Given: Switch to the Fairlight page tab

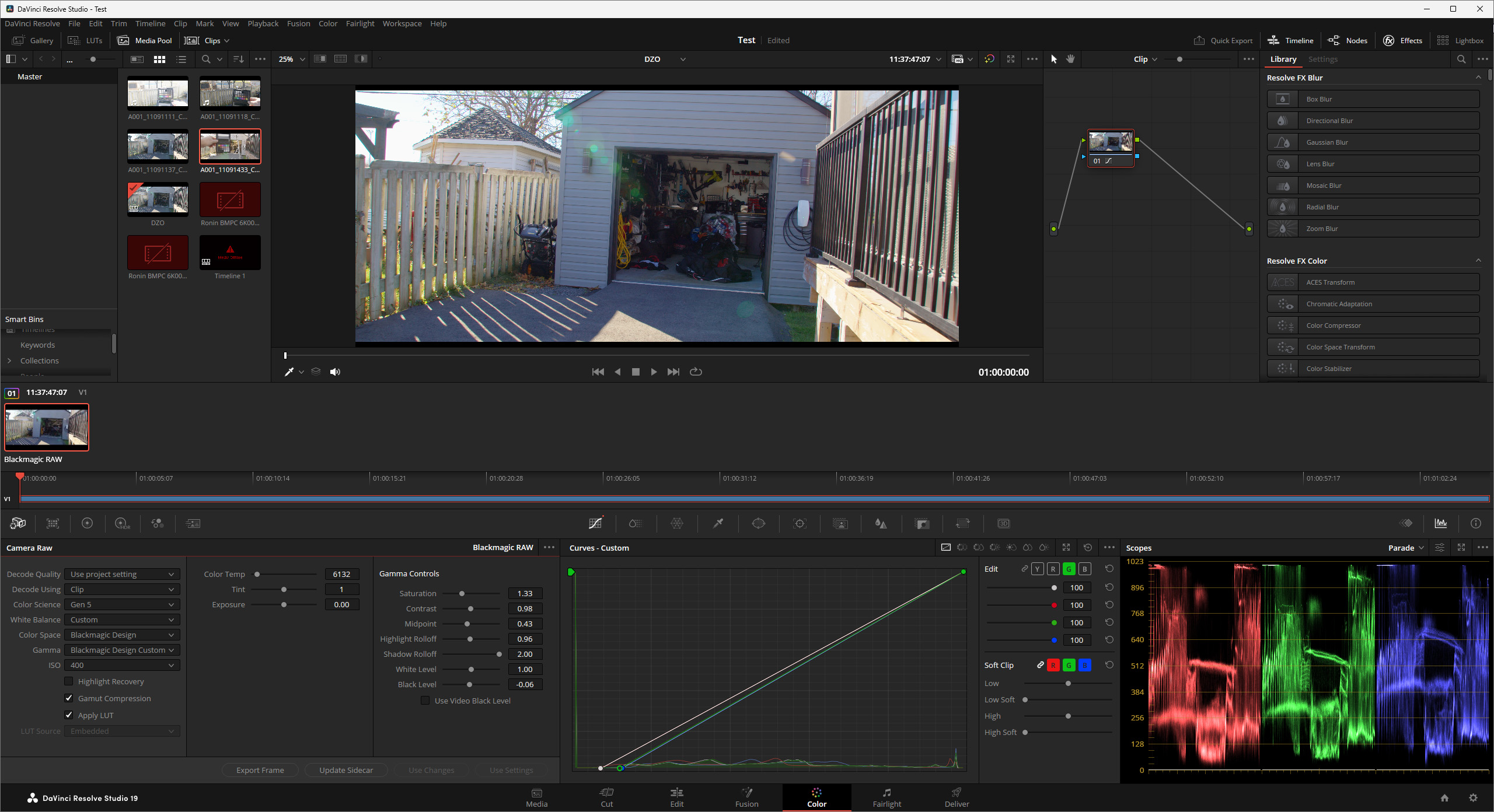Looking at the screenshot, I should pyautogui.click(x=887, y=797).
